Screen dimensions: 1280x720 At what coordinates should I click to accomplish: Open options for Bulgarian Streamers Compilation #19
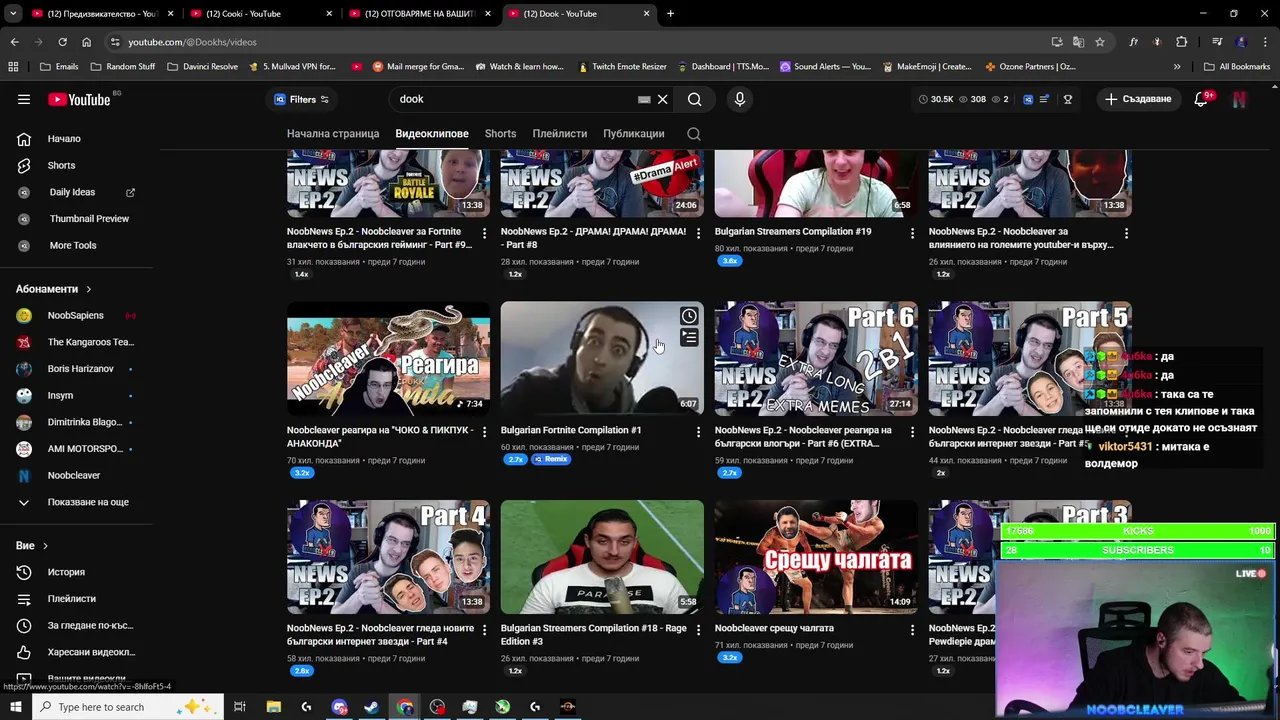[x=912, y=233]
